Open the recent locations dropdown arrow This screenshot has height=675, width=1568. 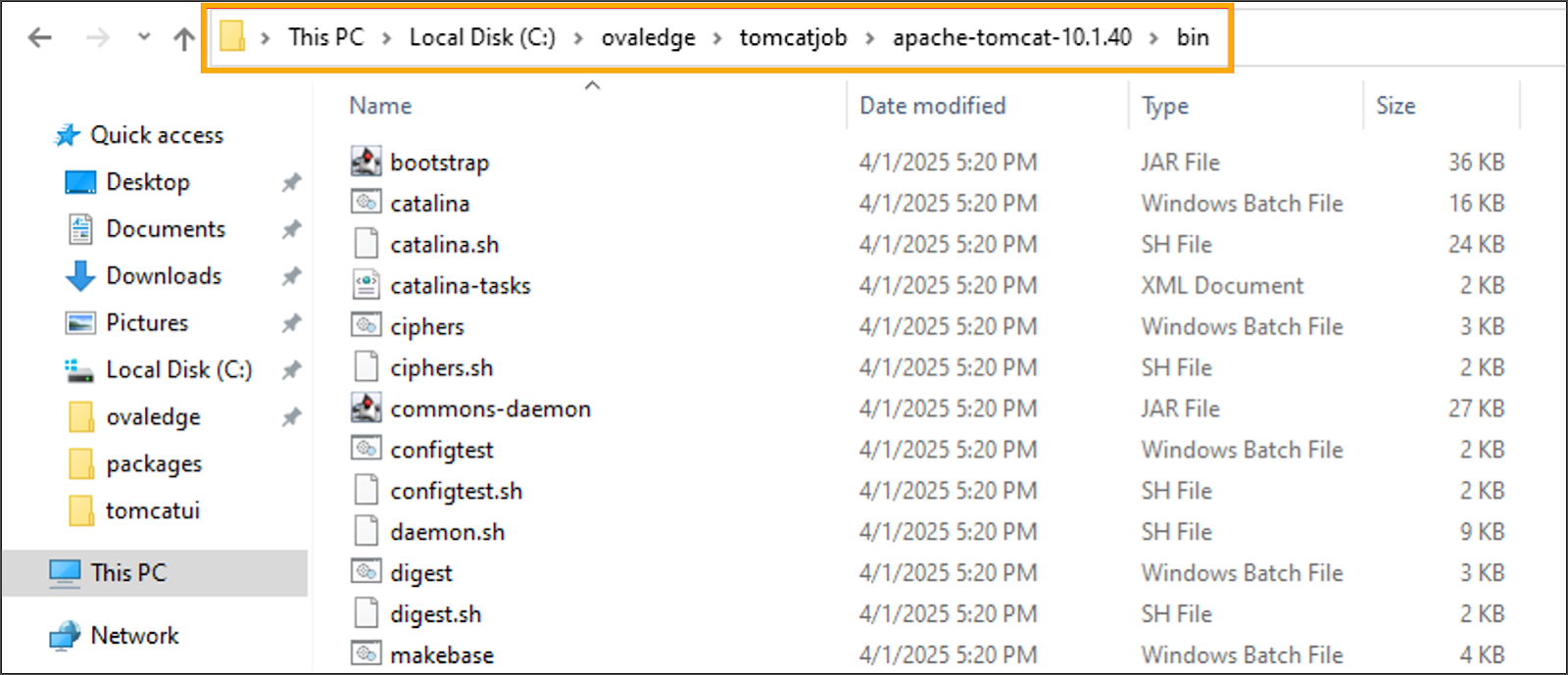(x=144, y=37)
